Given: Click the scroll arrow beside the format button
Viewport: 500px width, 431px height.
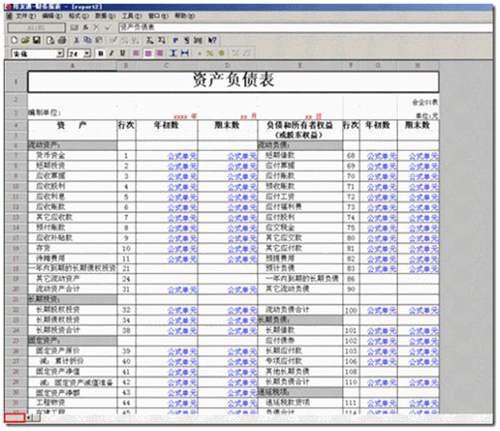Looking at the screenshot, I should point(28,418).
